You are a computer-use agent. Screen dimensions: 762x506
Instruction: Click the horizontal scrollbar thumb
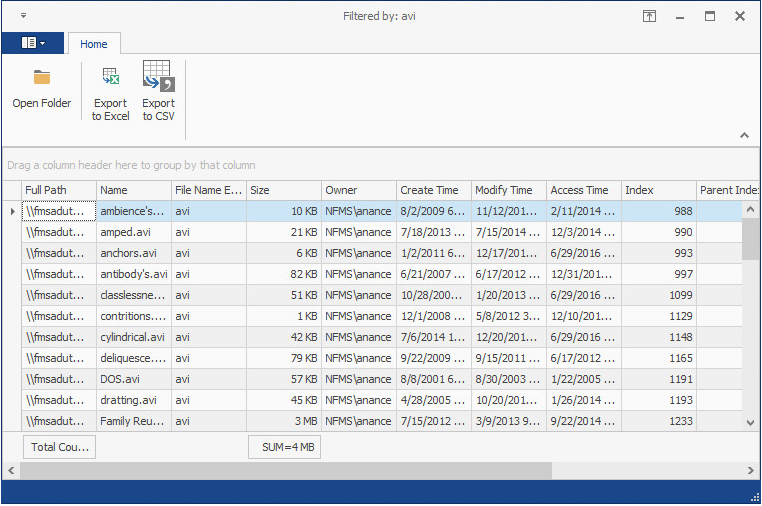coord(286,470)
